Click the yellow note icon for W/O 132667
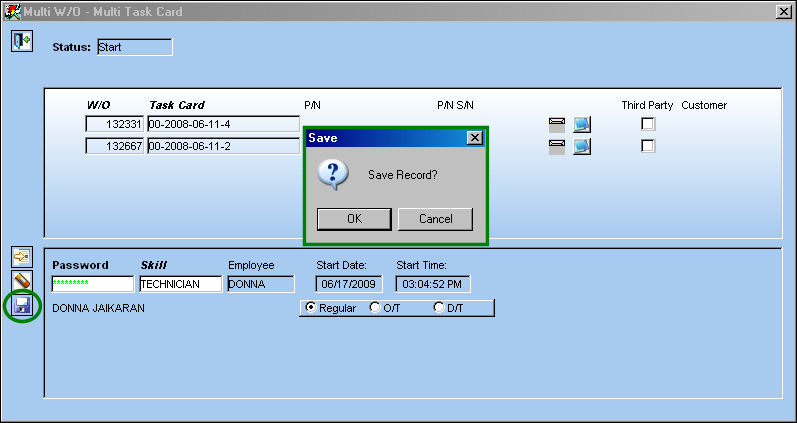The width and height of the screenshot is (797, 423). (x=557, y=147)
